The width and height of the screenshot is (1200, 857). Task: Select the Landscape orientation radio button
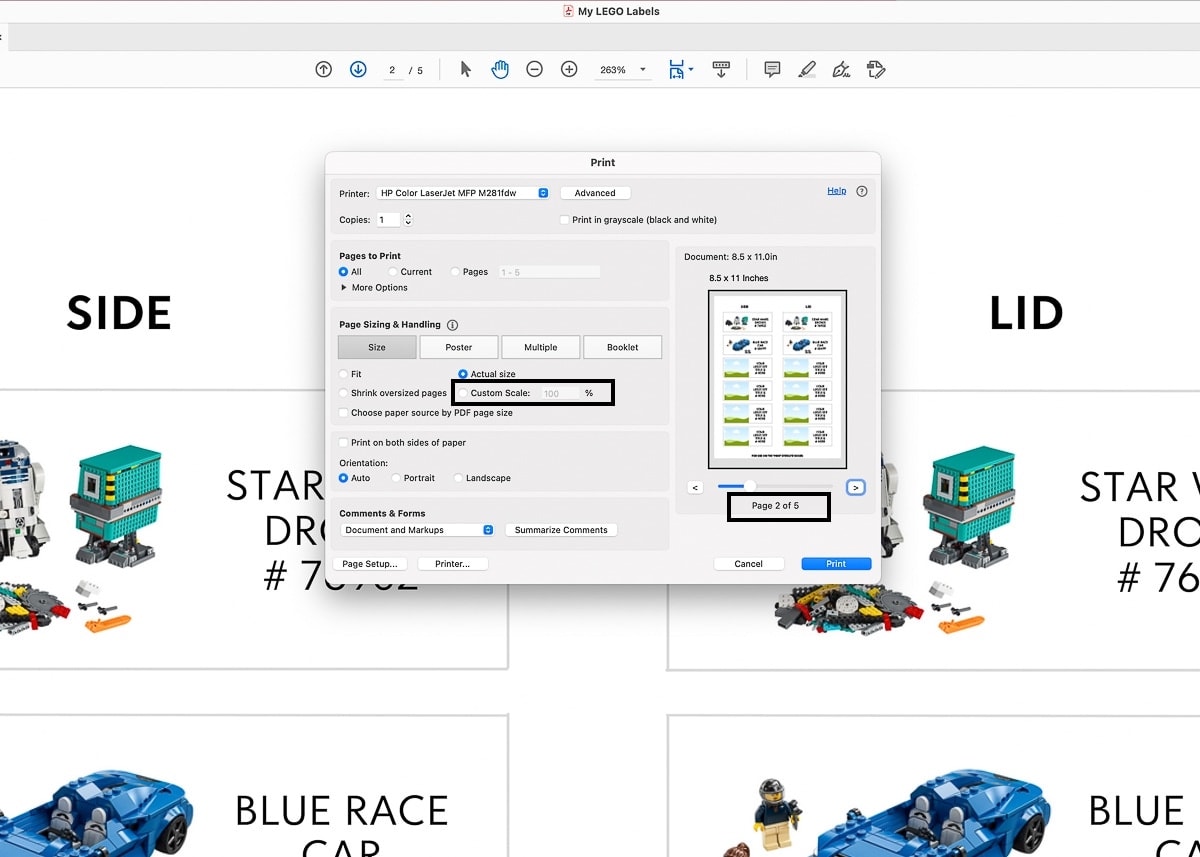(x=459, y=478)
